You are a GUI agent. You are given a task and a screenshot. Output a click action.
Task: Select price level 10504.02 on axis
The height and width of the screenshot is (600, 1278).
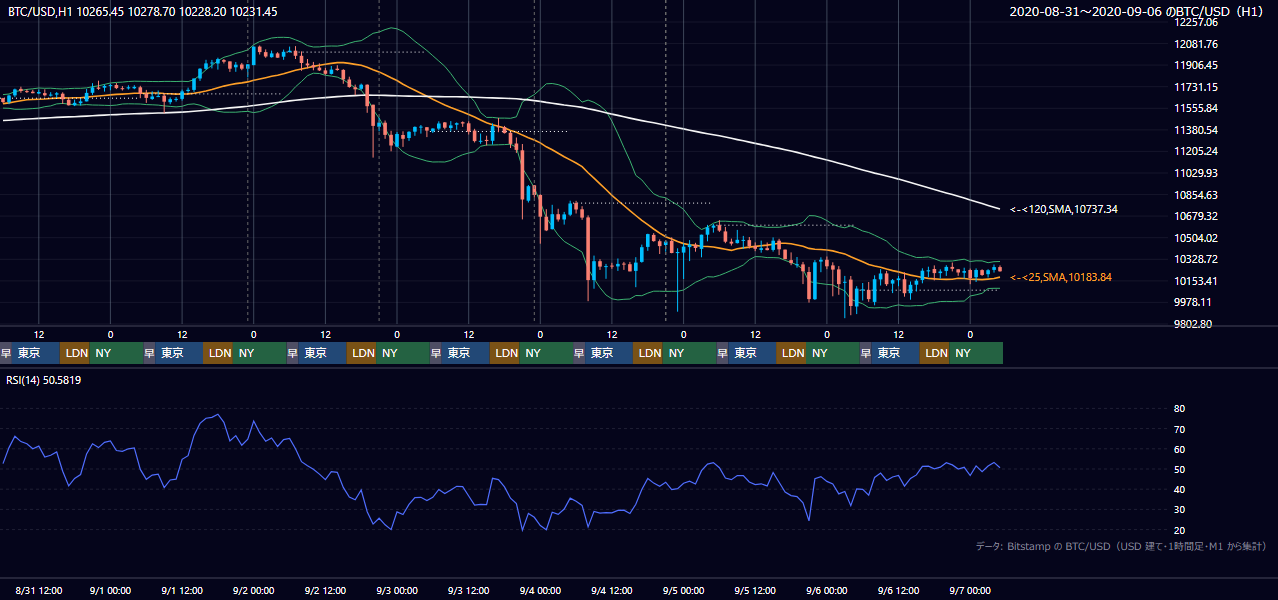[x=1196, y=238]
